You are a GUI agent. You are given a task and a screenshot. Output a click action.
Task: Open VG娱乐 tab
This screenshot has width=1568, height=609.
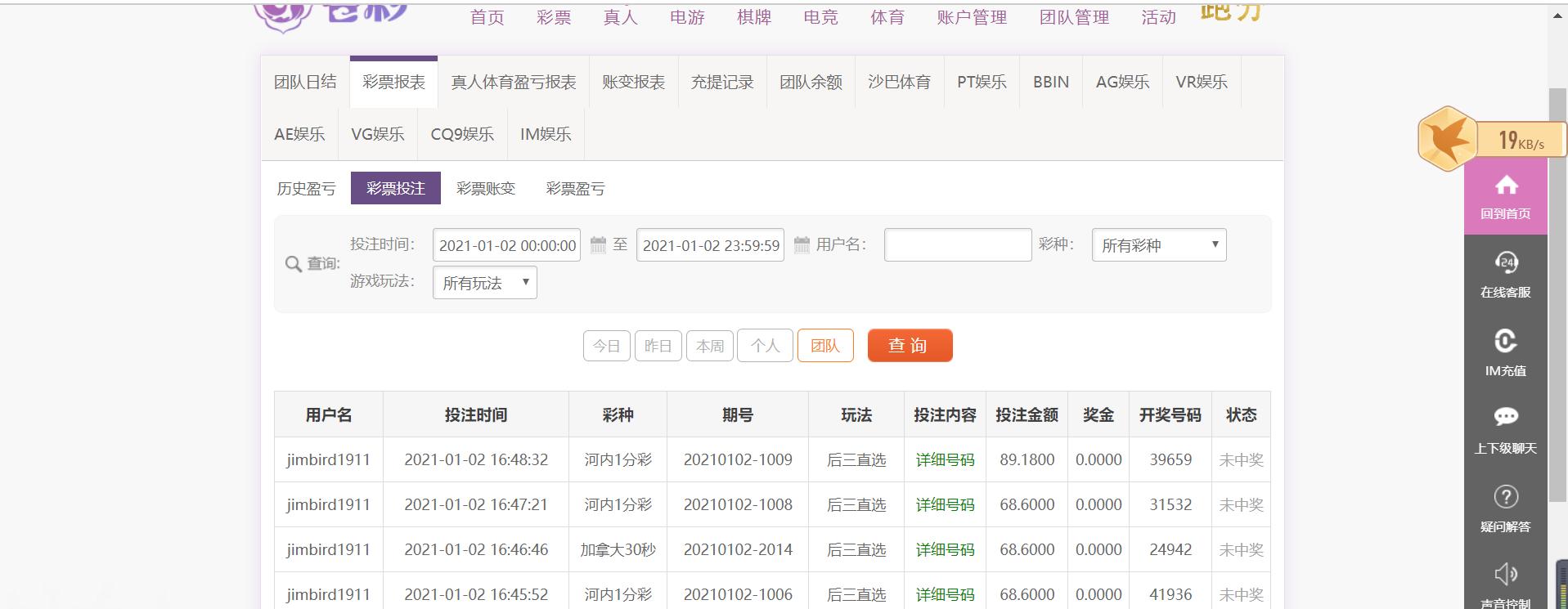coord(378,134)
